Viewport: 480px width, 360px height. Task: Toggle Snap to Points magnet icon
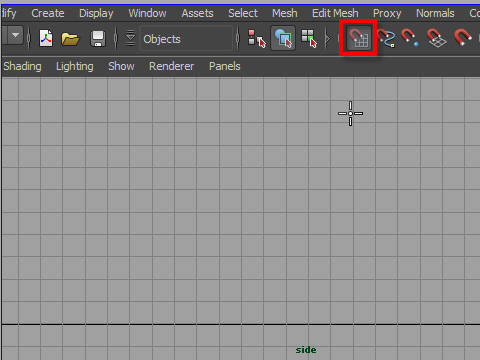coord(410,38)
